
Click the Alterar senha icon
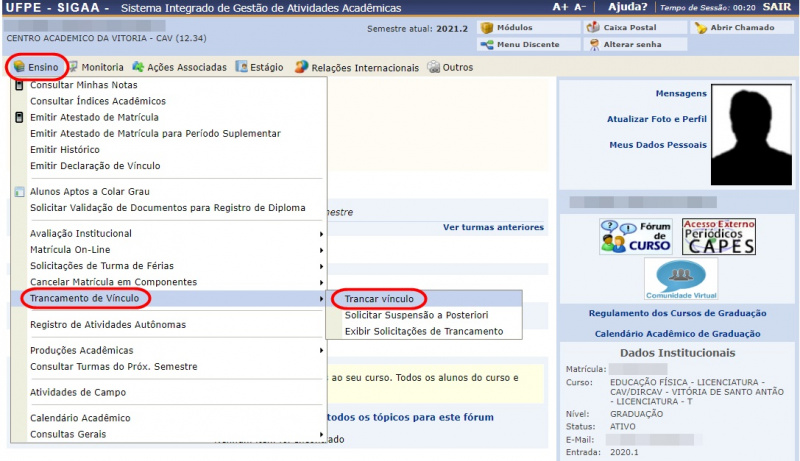594,45
